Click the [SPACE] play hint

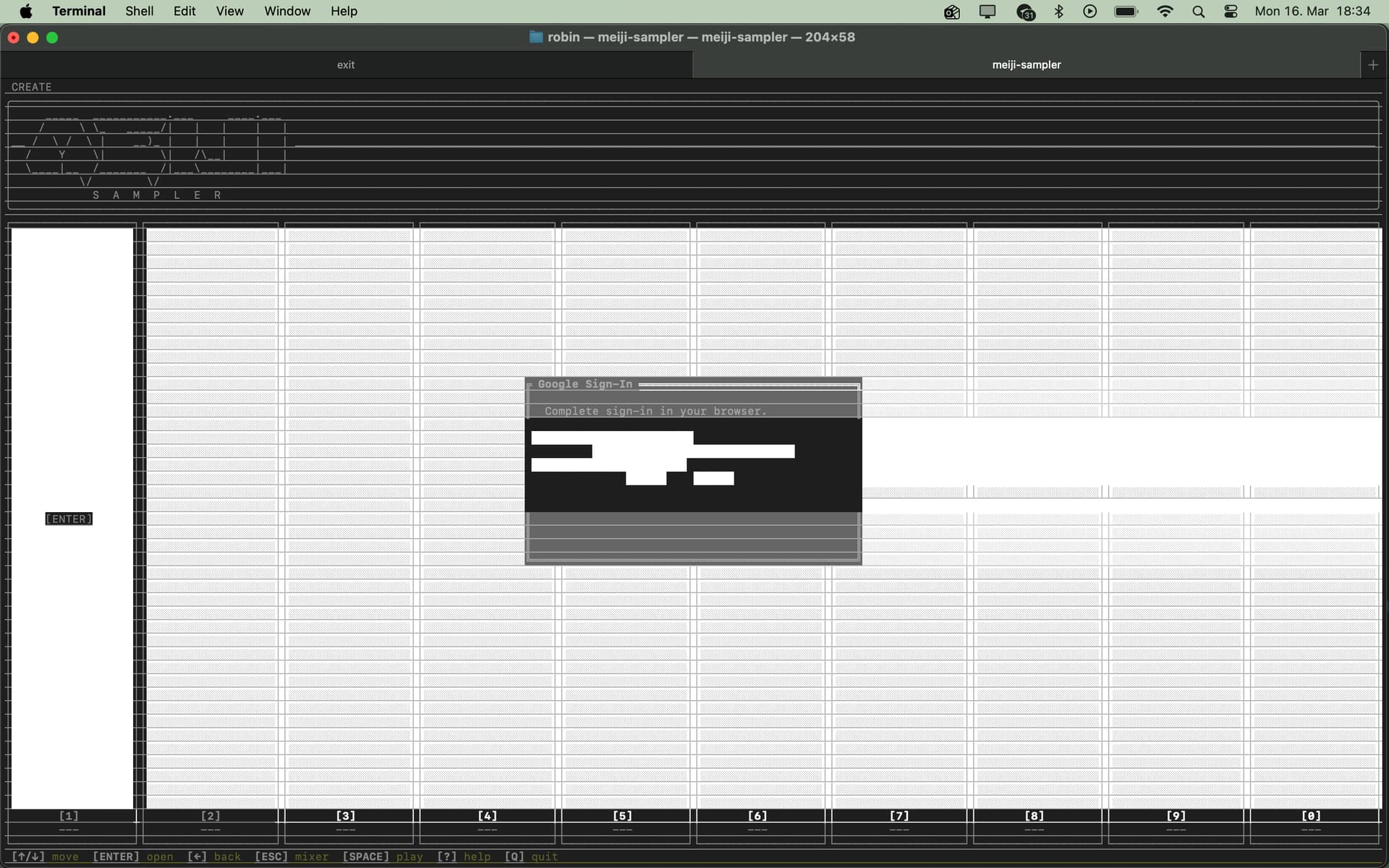(382, 856)
